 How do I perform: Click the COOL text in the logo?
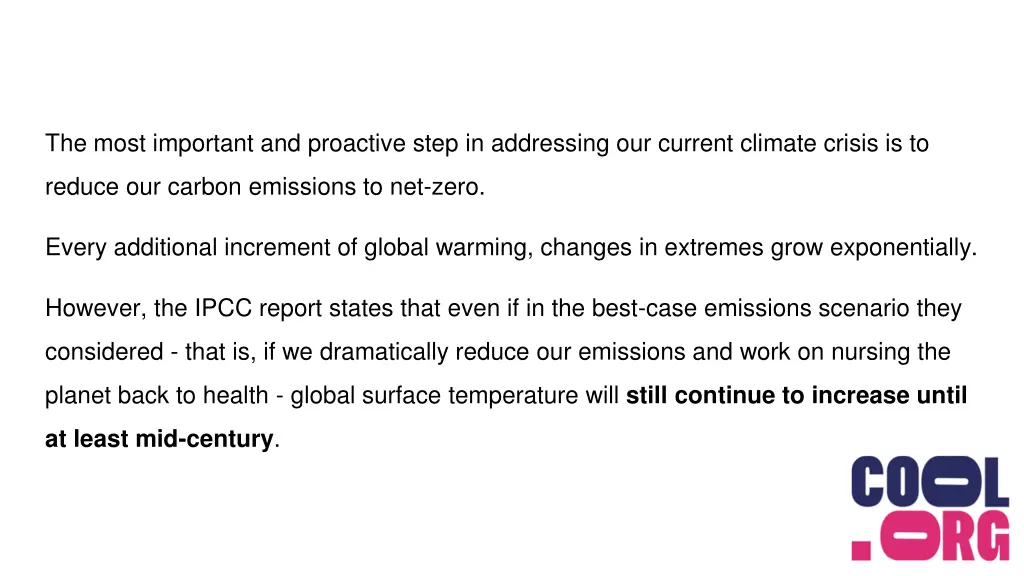pos(930,482)
